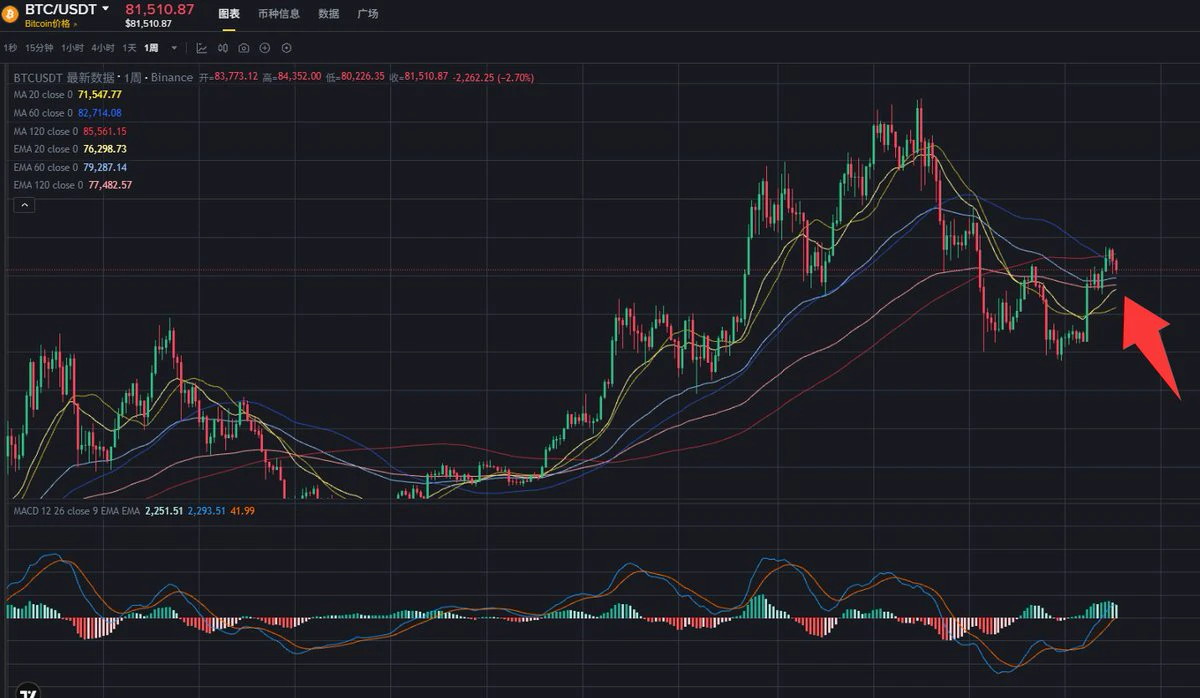This screenshot has height=698, width=1200.
Task: Click the MACD 12 26 close 9 legend
Action: 76,511
